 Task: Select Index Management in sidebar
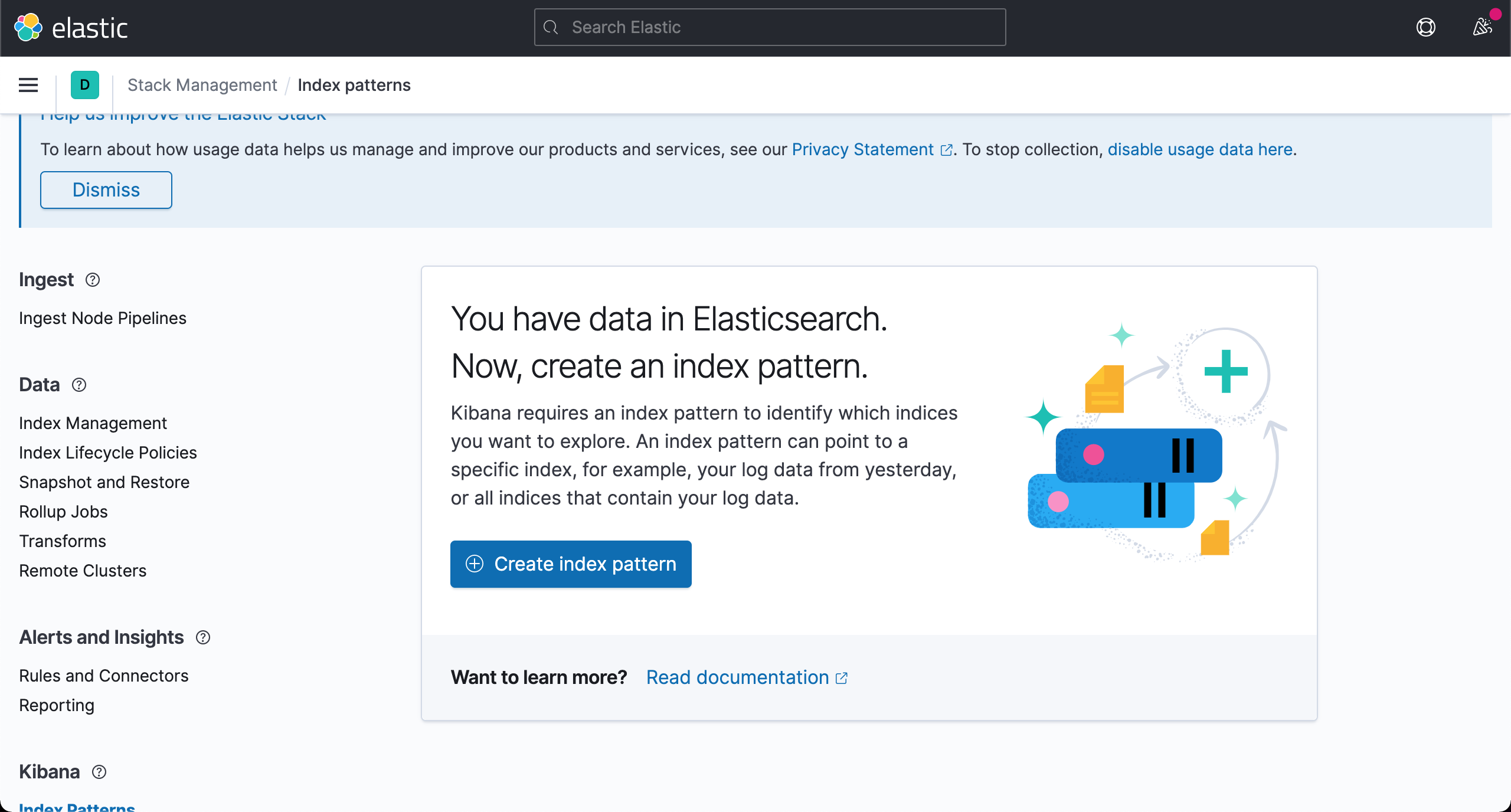(x=93, y=423)
